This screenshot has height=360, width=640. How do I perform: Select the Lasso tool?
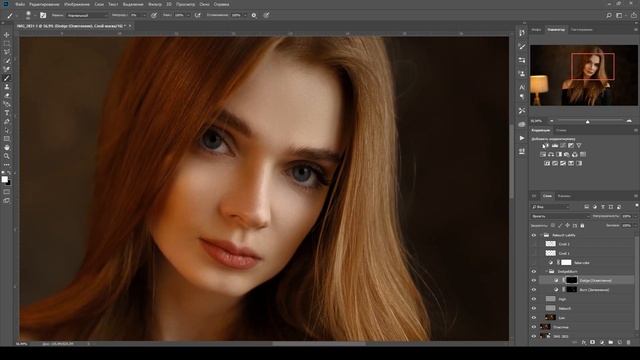tap(7, 52)
